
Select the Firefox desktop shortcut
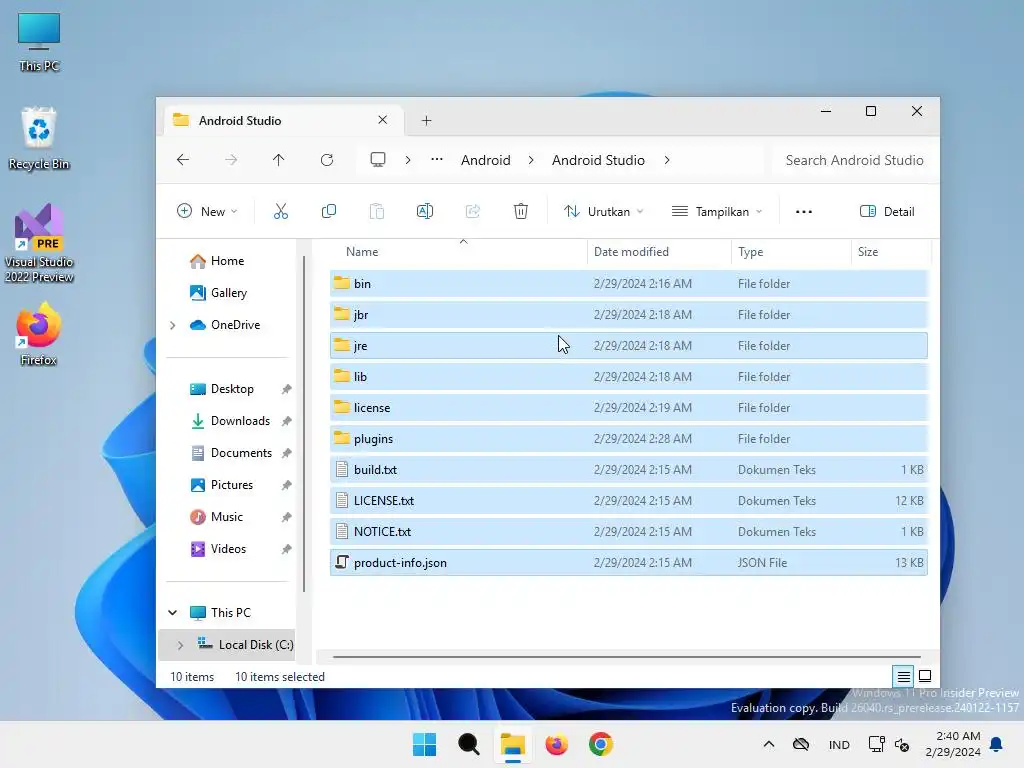point(39,334)
